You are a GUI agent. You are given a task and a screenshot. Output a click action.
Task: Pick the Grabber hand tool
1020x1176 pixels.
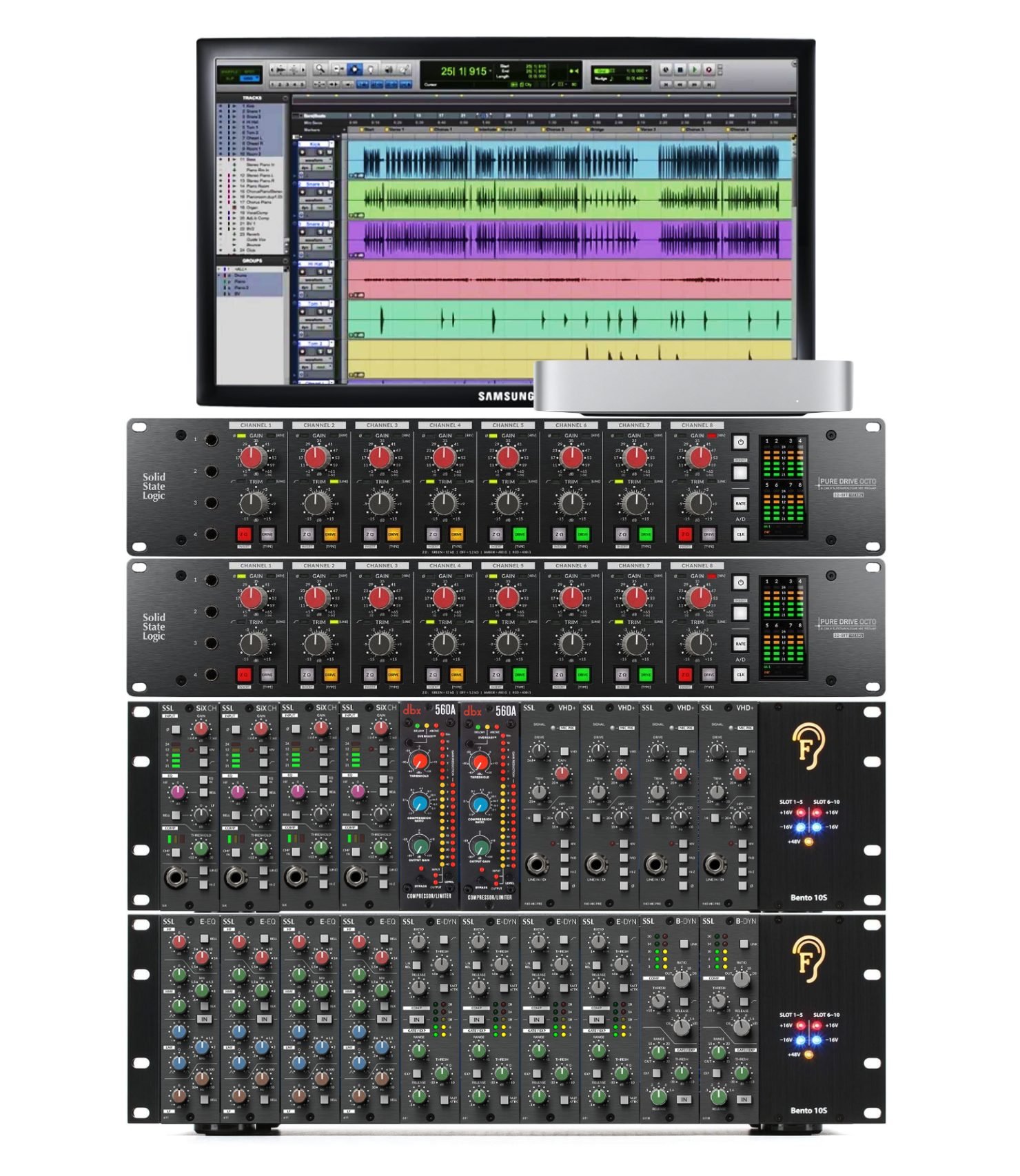[x=371, y=69]
